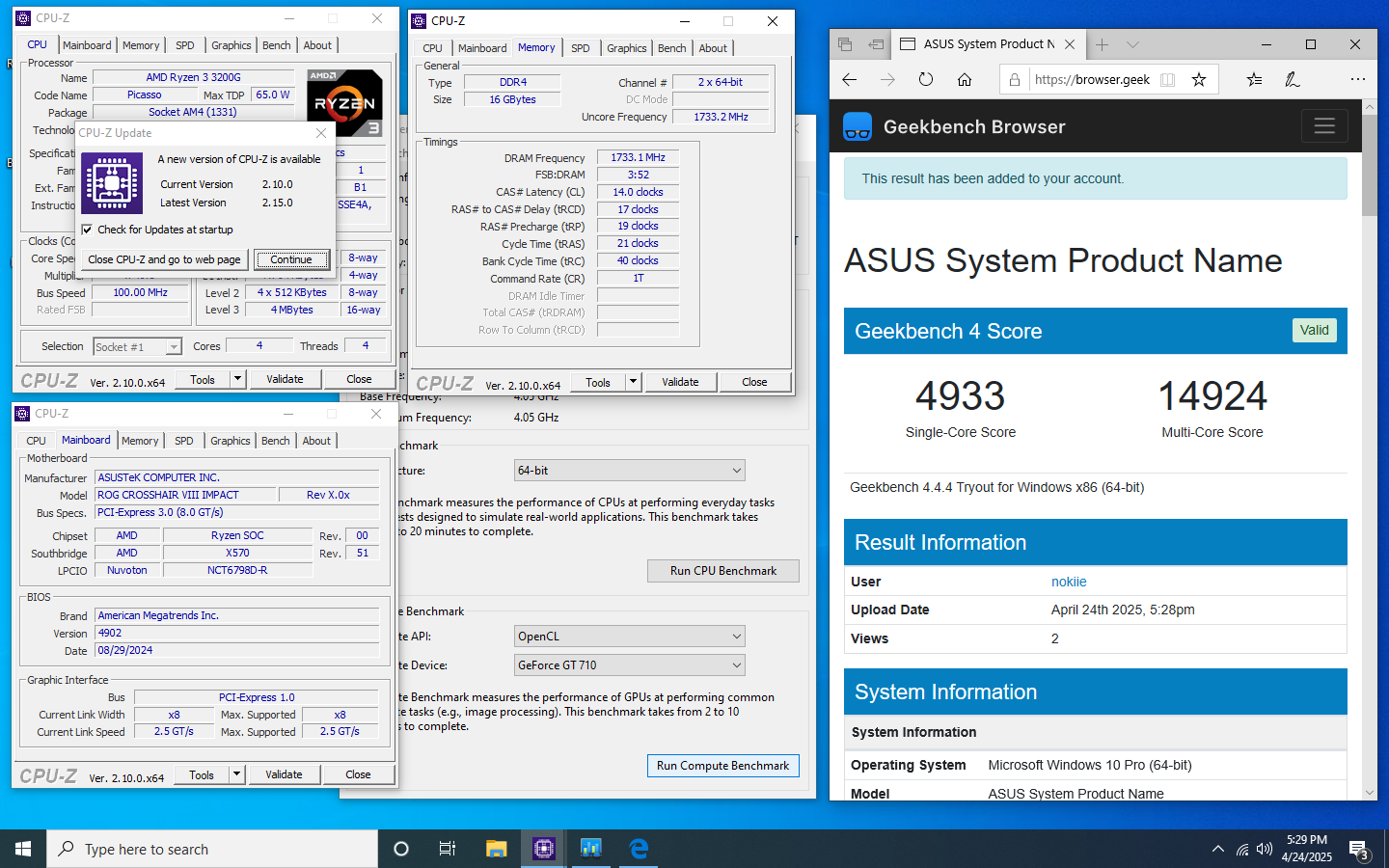
Task: Open Edge from the taskbar
Action: coord(639,849)
